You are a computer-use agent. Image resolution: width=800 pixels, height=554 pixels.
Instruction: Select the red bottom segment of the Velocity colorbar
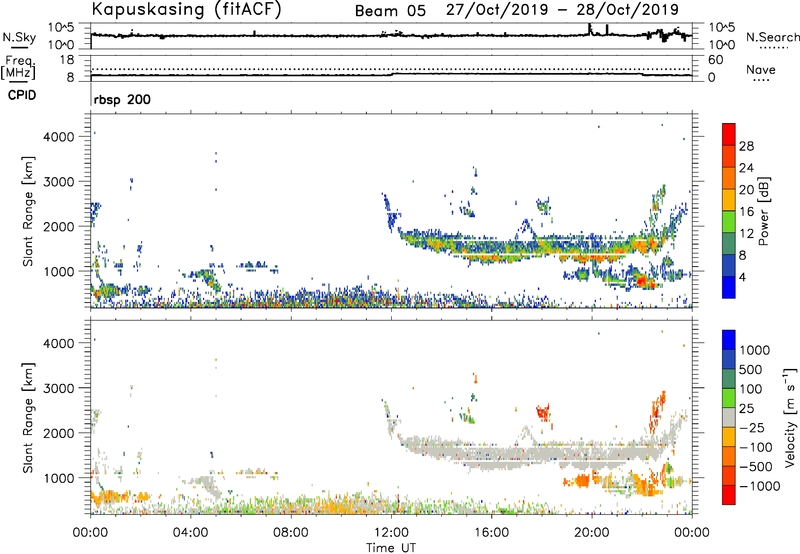729,495
